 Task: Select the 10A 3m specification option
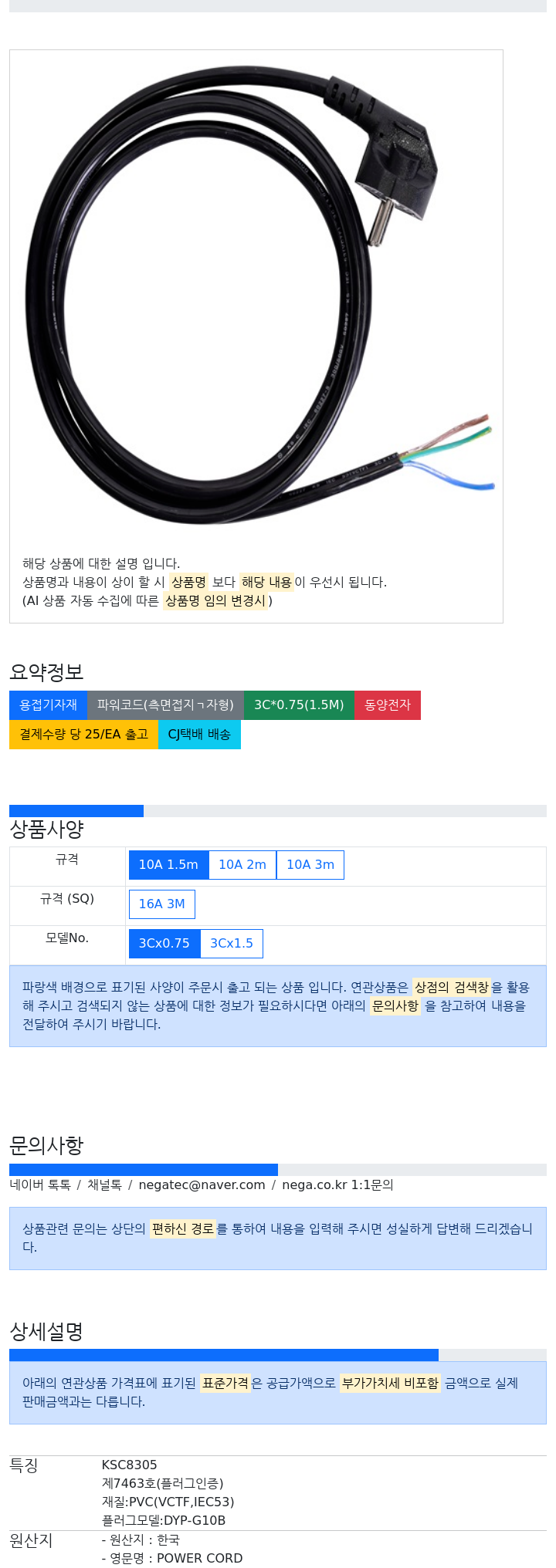310,865
